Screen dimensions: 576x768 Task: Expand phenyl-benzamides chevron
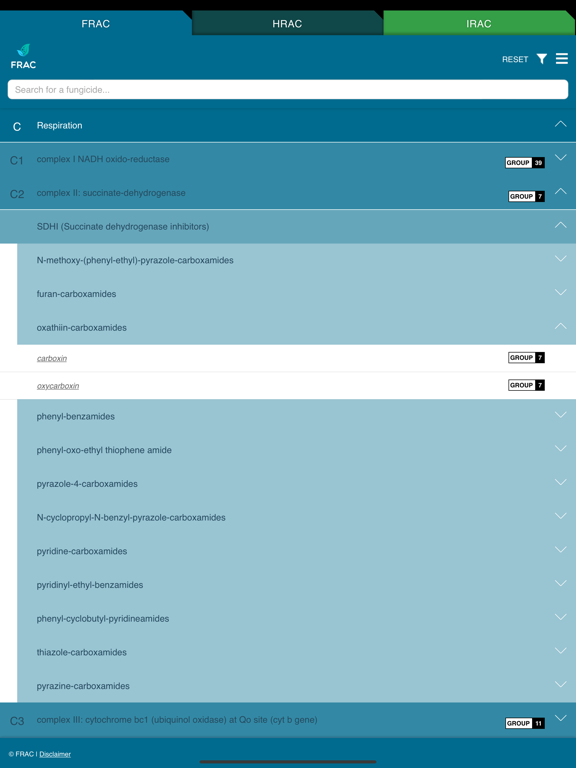point(560,415)
